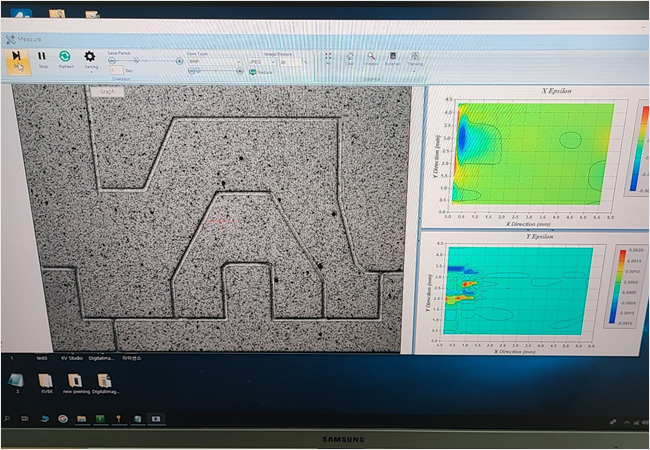Open the new peening desktop folder
This screenshot has height=450, width=650.
click(x=76, y=382)
